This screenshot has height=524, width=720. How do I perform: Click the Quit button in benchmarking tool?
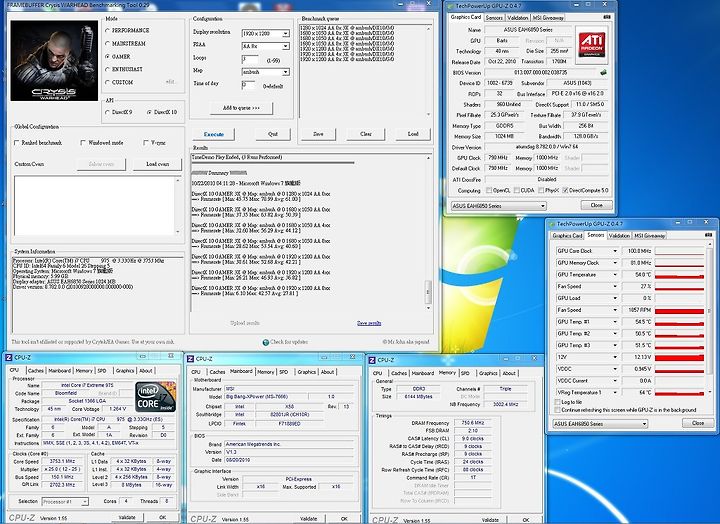click(273, 134)
